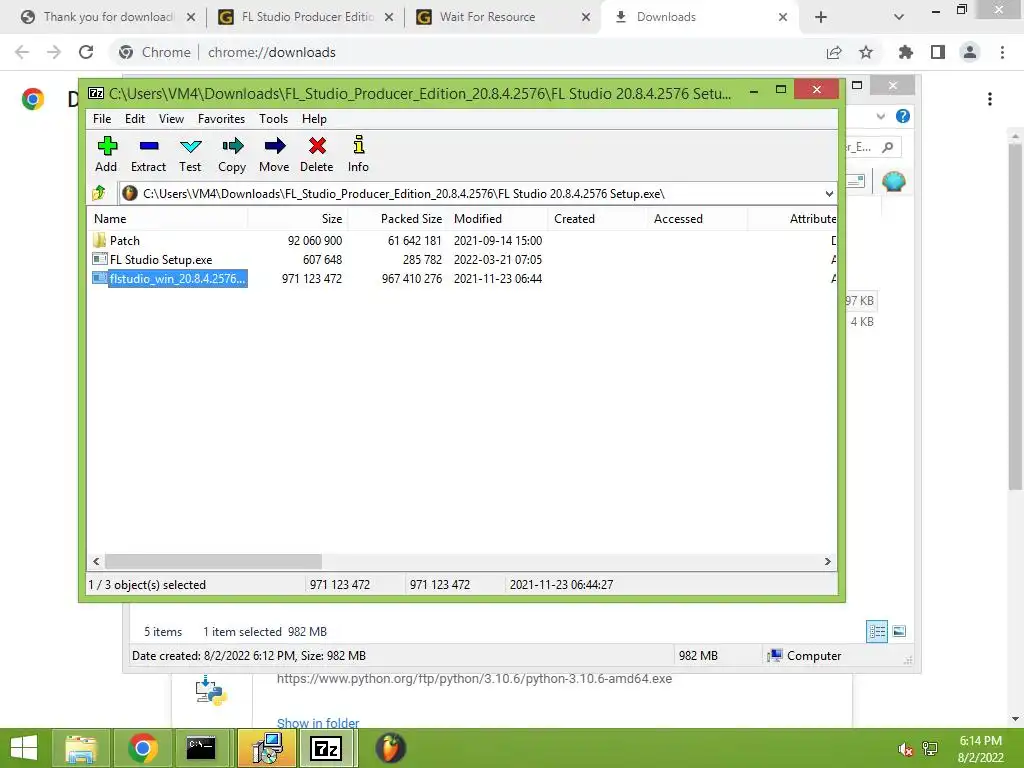The image size is (1024, 768).
Task: Select the Patch folder row
Action: click(462, 240)
